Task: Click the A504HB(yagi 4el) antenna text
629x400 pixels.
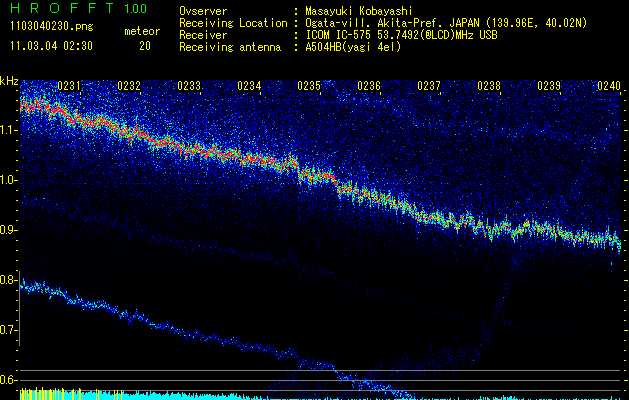Action: [x=353, y=47]
